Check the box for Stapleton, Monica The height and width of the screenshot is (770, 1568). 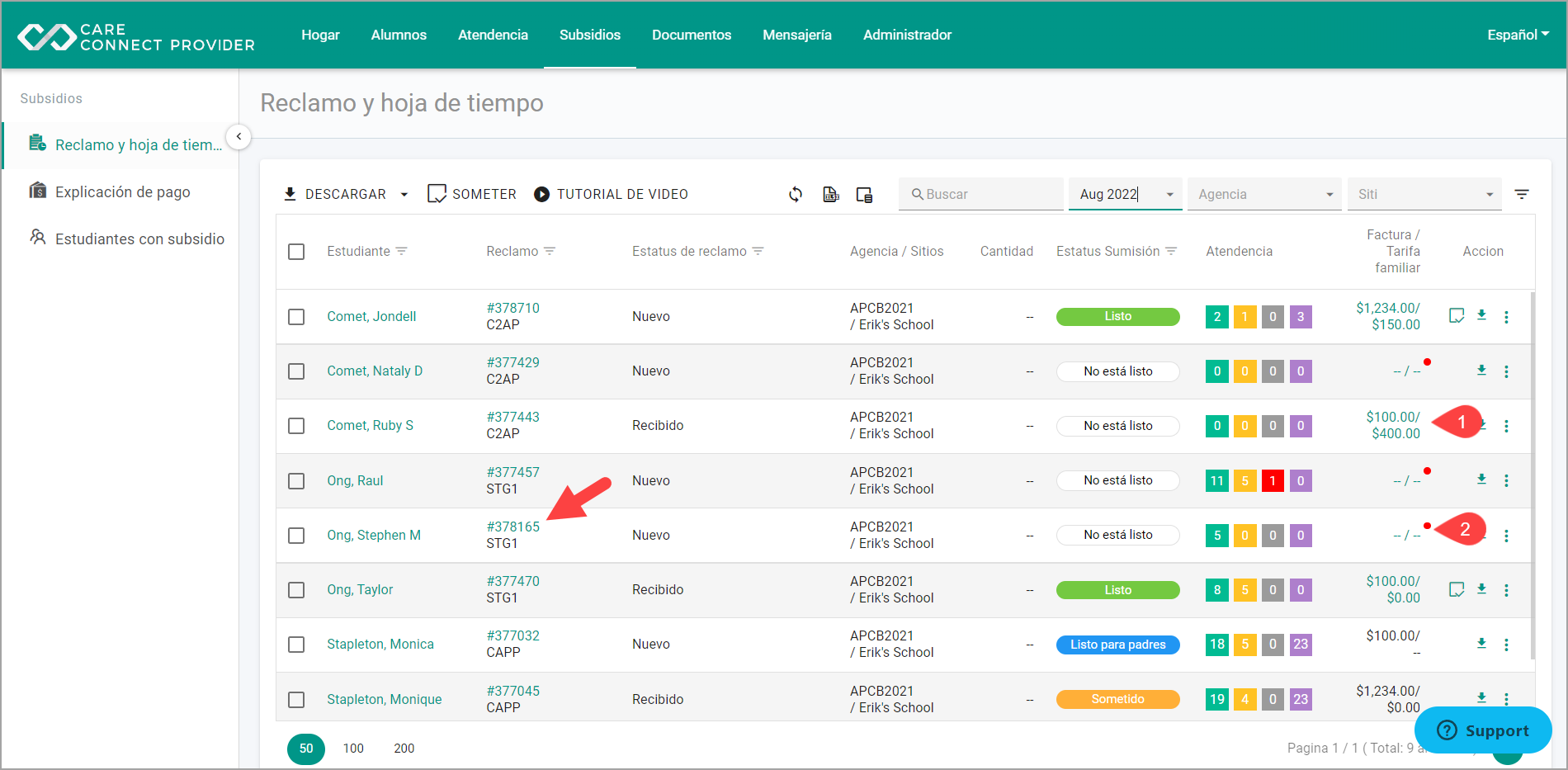coord(296,645)
